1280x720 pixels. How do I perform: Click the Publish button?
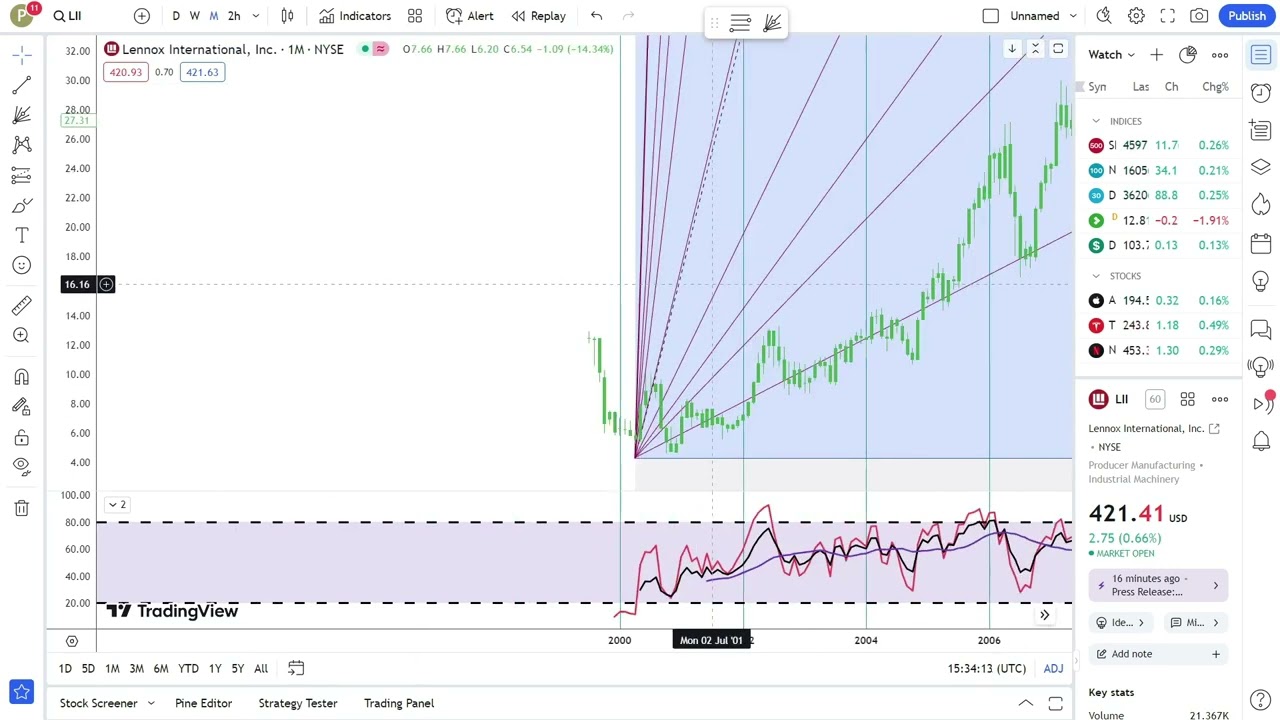[x=1247, y=16]
